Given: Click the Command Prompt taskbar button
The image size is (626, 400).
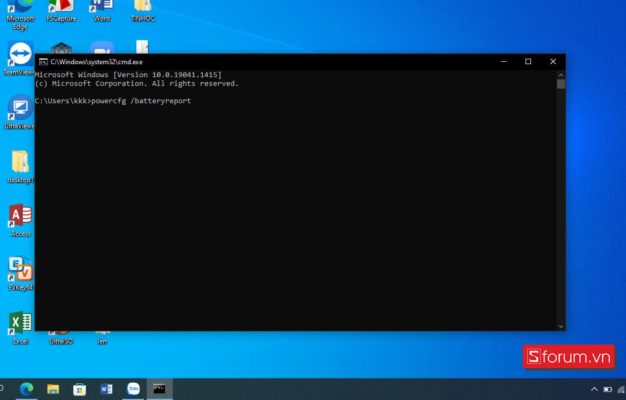Looking at the screenshot, I should [x=159, y=388].
